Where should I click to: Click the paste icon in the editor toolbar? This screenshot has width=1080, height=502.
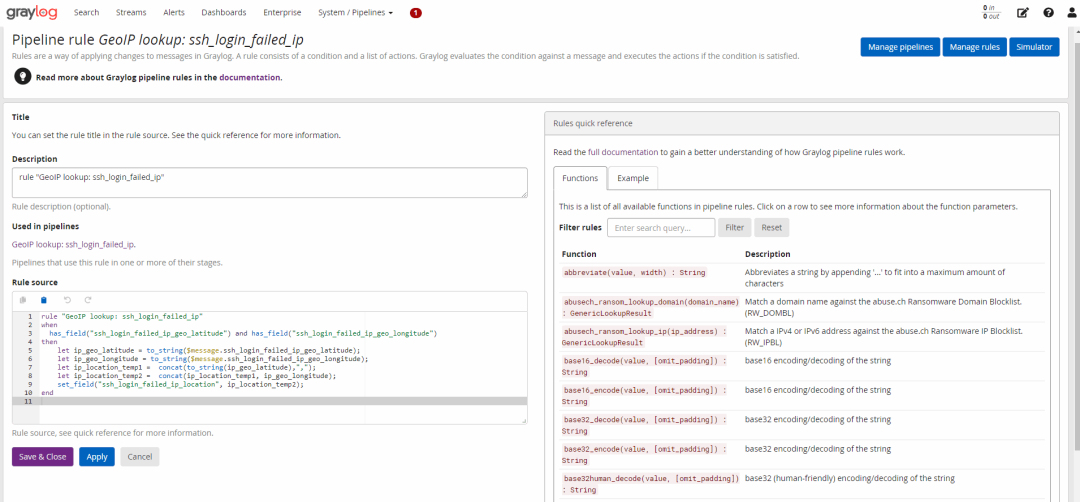pyautogui.click(x=43, y=300)
